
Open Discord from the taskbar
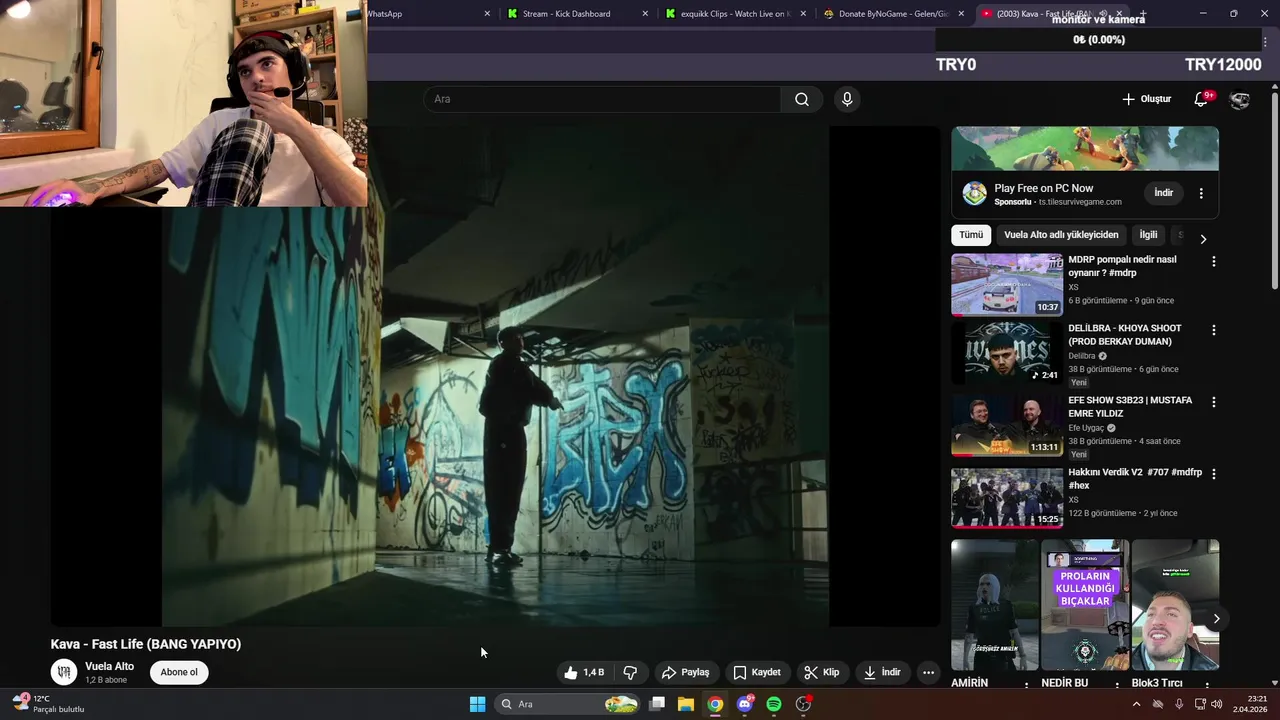744,704
